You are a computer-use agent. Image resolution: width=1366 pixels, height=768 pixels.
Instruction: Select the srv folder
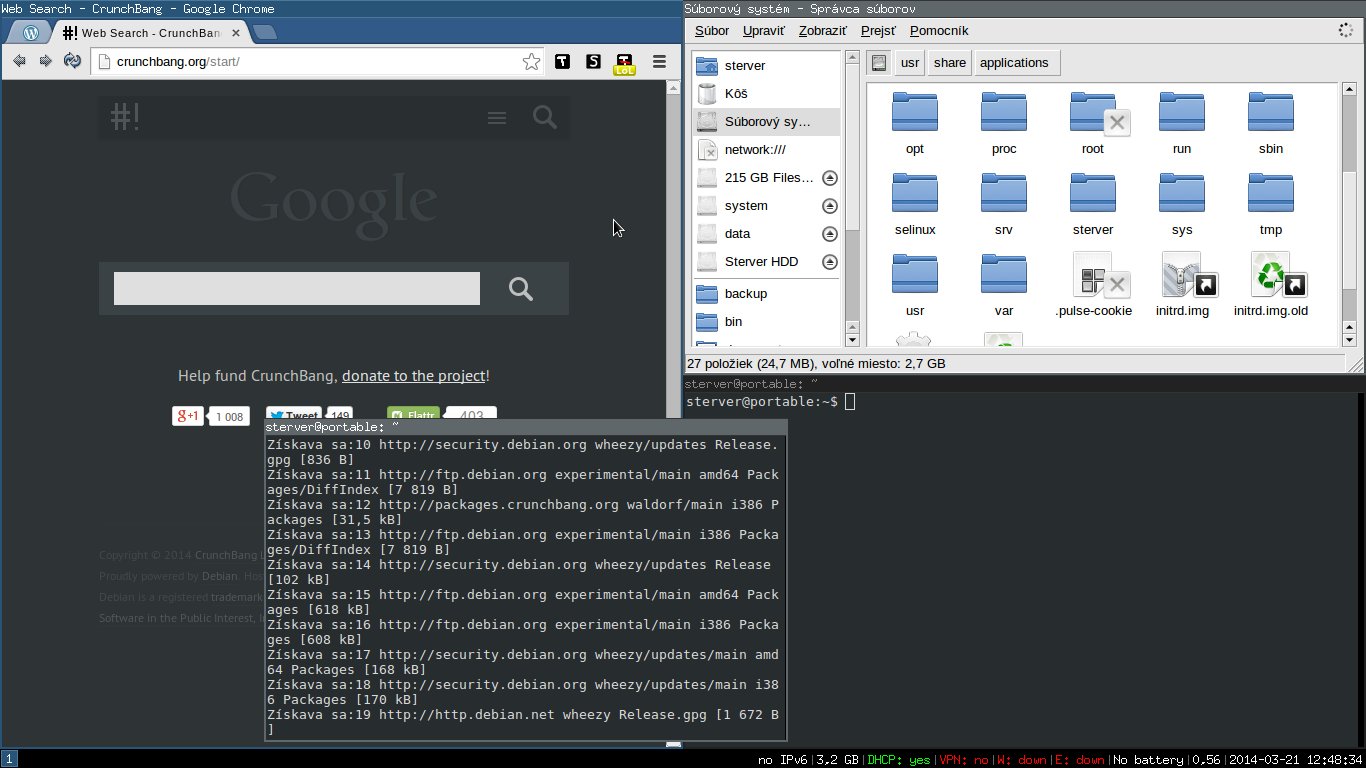[x=1004, y=194]
